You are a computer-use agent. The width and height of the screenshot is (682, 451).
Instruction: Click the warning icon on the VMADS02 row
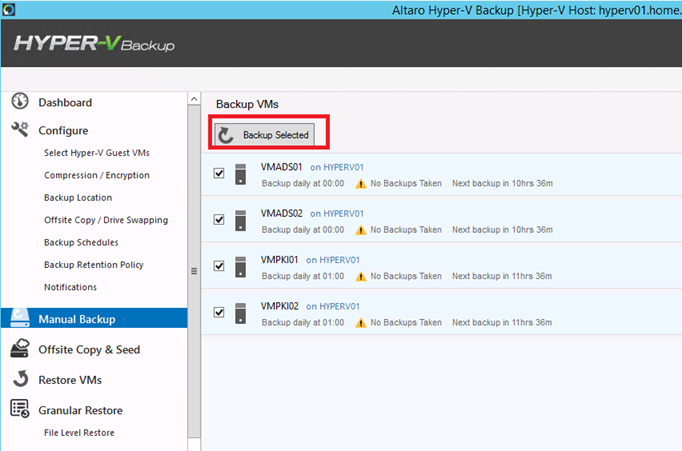tap(361, 230)
